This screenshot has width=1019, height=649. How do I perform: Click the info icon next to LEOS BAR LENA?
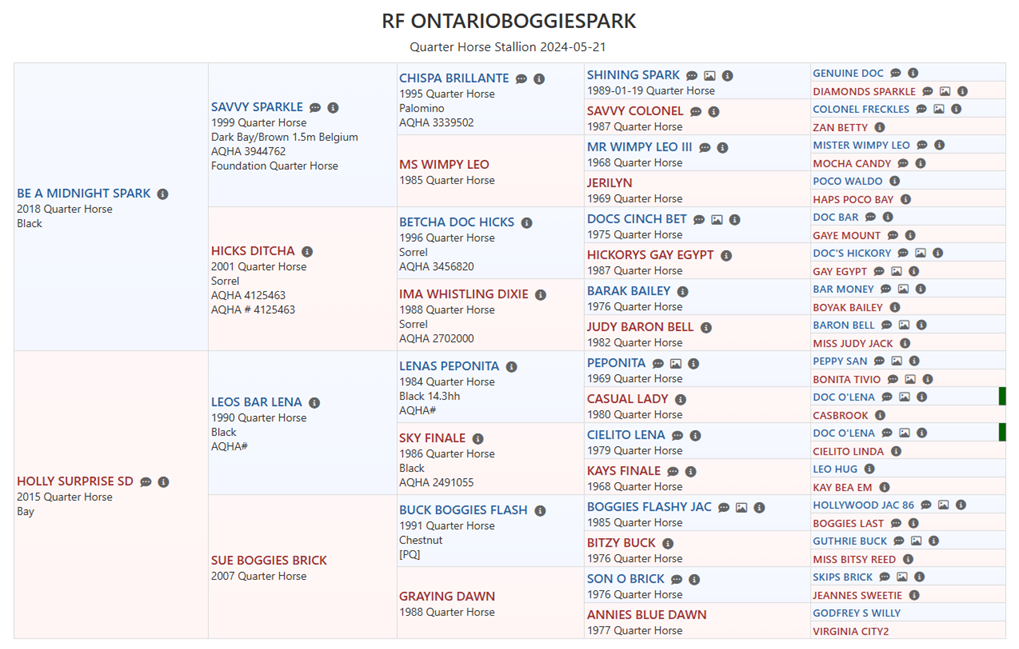314,403
